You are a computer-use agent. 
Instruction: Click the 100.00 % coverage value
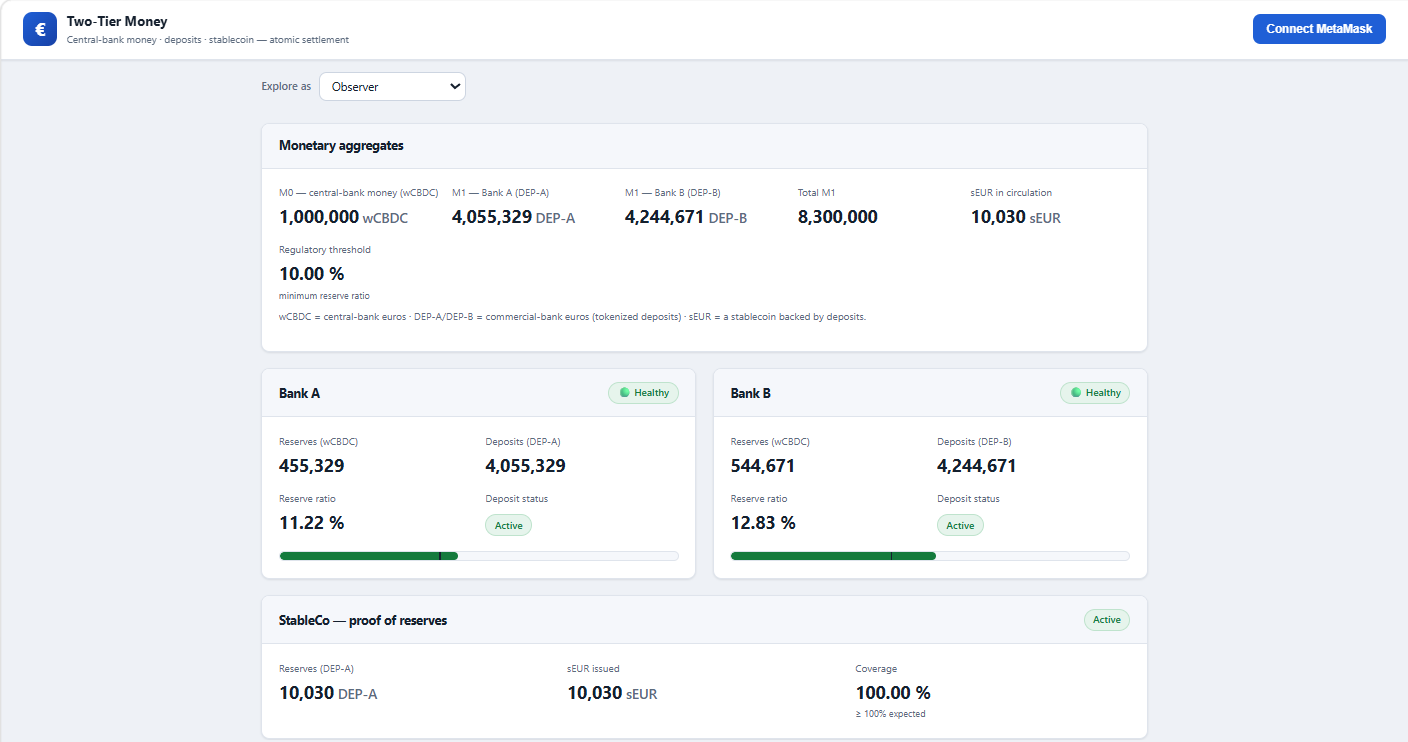(x=893, y=693)
